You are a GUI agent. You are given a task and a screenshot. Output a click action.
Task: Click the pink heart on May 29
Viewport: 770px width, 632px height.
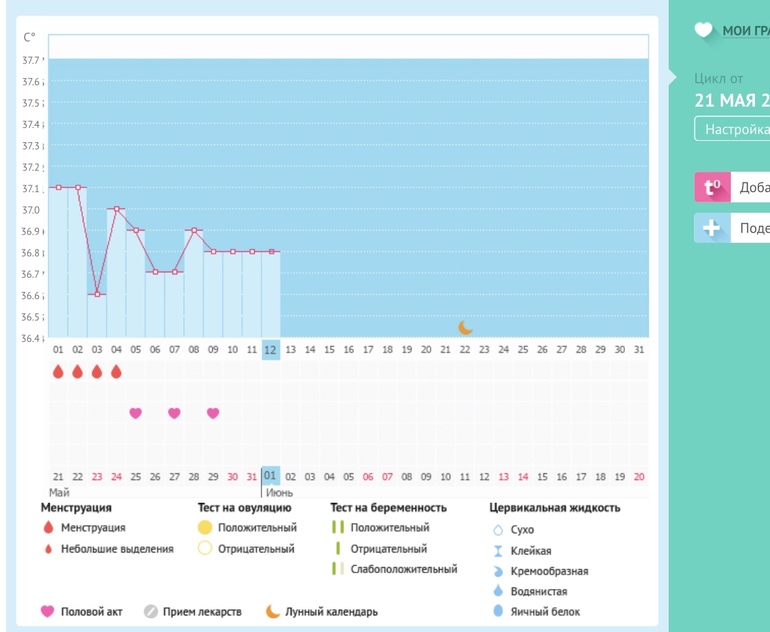(x=213, y=413)
